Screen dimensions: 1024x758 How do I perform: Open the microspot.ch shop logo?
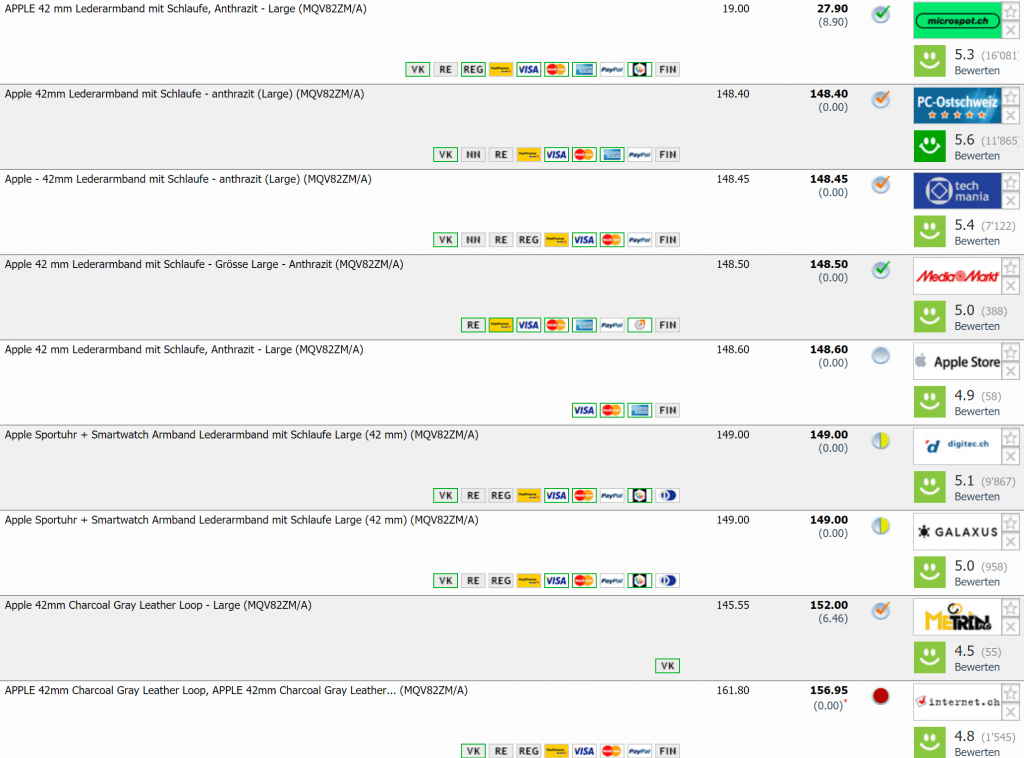click(x=957, y=20)
